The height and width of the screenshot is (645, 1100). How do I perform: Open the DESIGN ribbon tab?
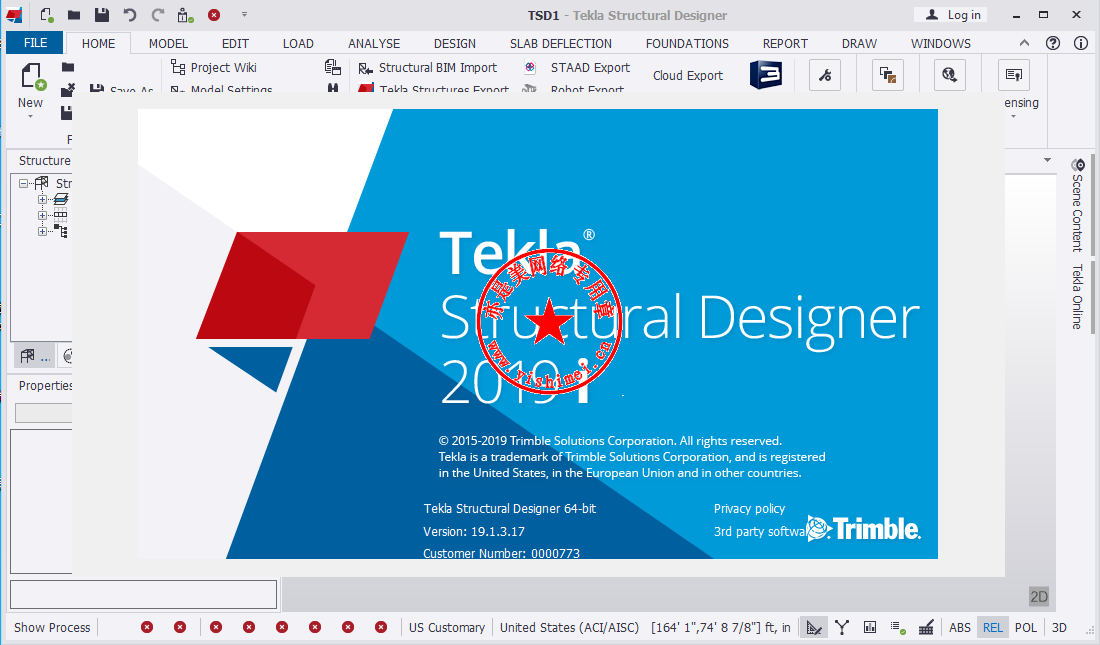pos(455,44)
